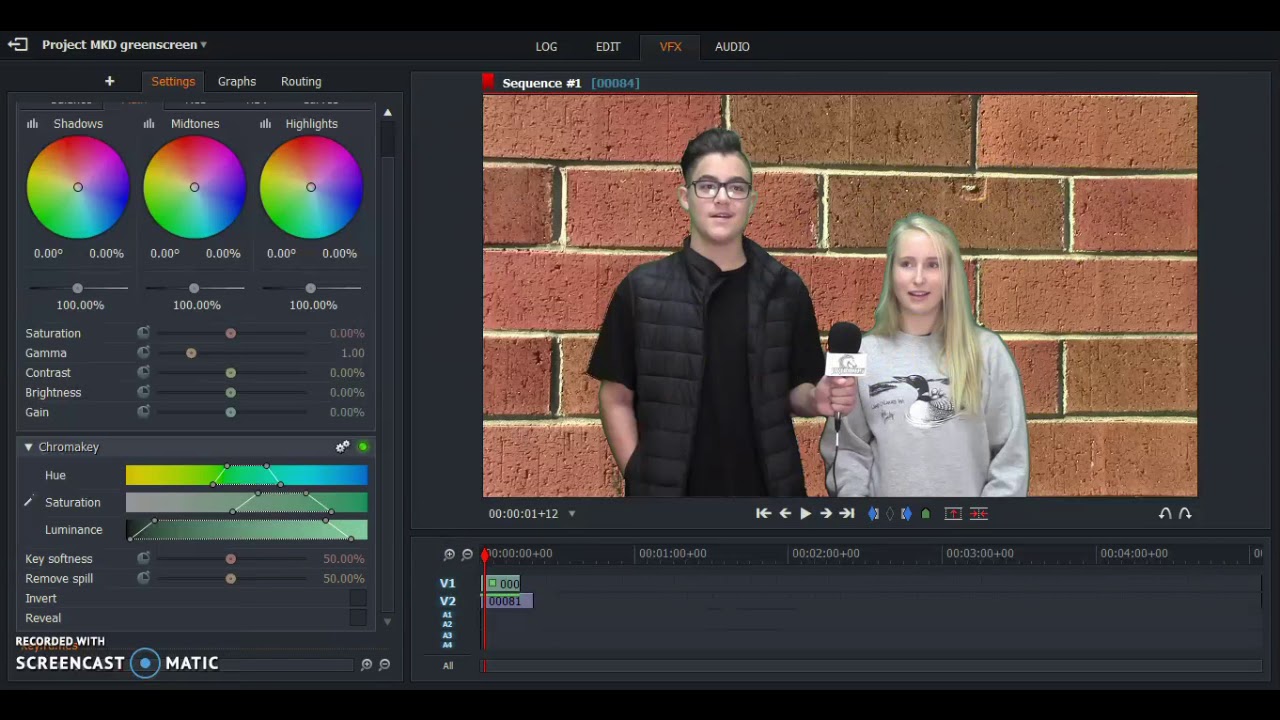1280x720 pixels.
Task: Open the timecode dropdown arrow
Action: click(x=572, y=514)
